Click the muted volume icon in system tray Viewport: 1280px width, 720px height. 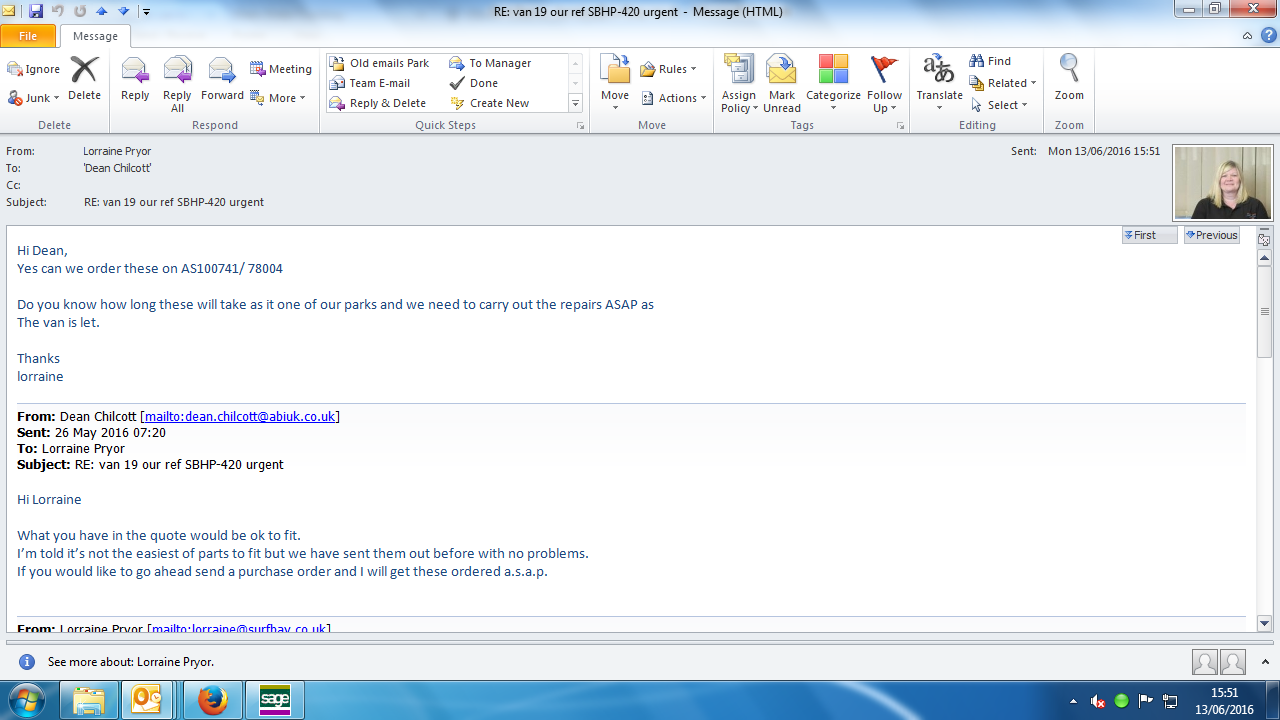tap(1097, 701)
